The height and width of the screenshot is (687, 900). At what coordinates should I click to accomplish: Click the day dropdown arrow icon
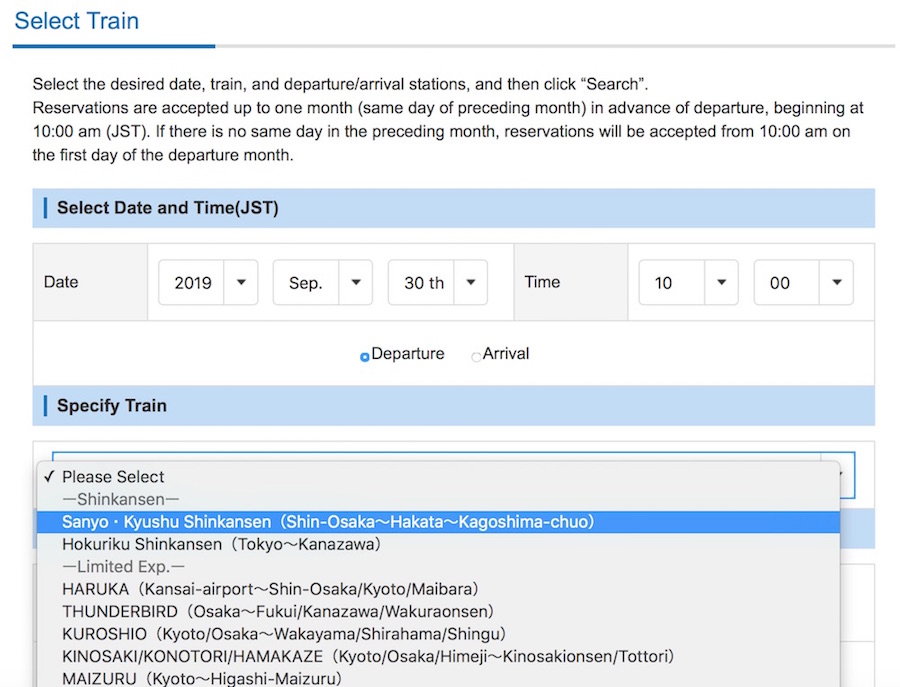(x=470, y=283)
